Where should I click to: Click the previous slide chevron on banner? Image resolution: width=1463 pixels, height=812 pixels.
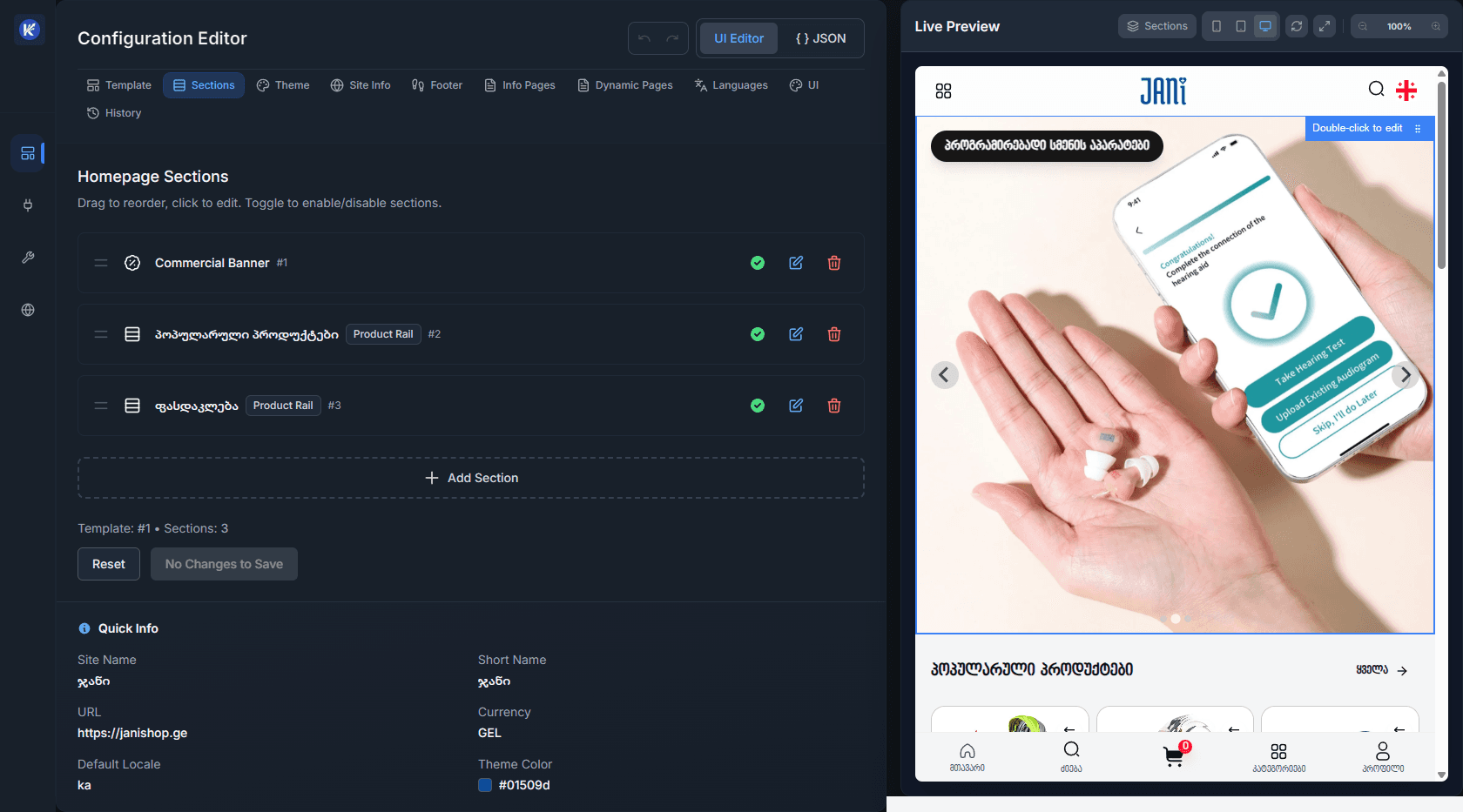pyautogui.click(x=945, y=375)
